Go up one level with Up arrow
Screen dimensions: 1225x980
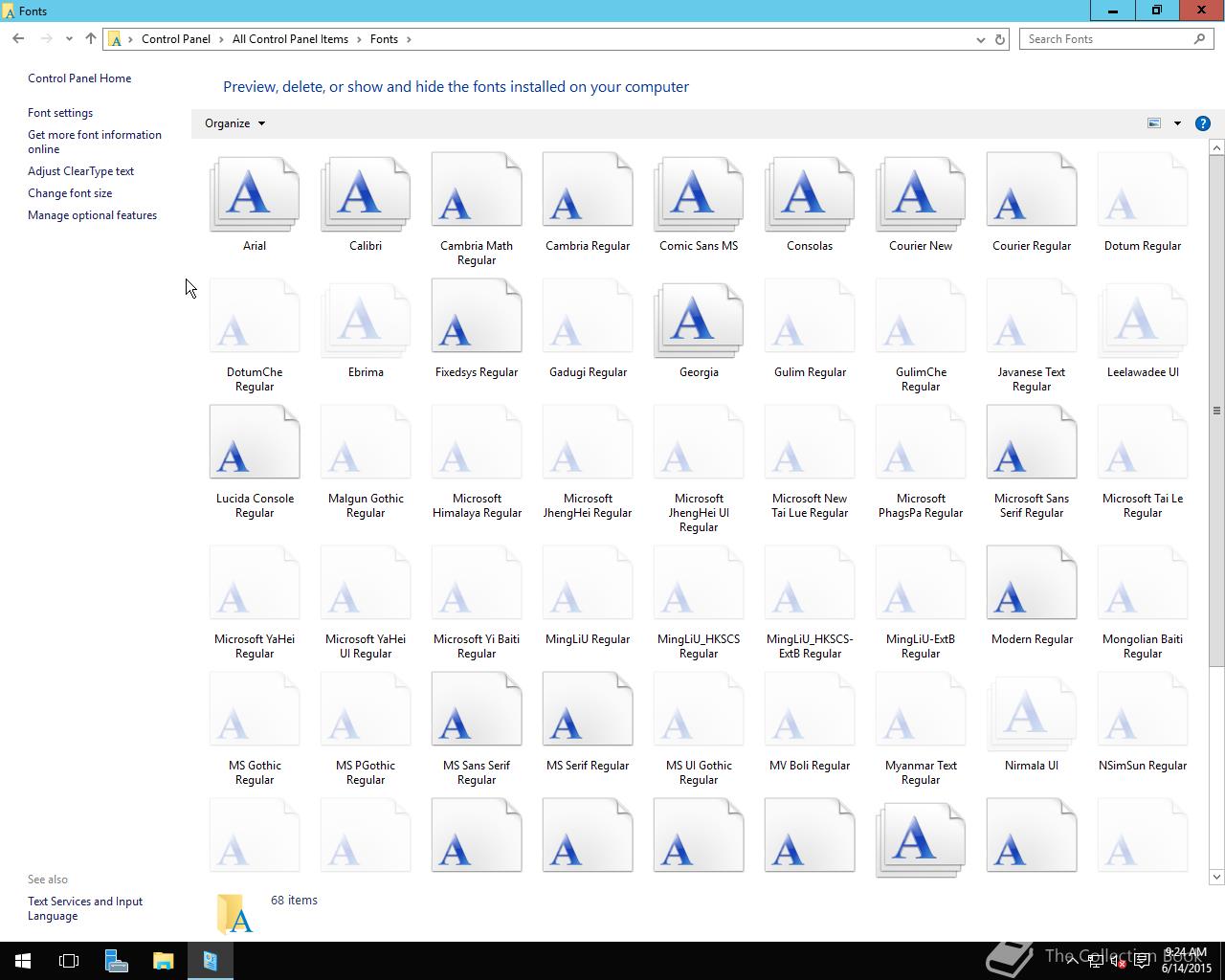click(x=90, y=39)
